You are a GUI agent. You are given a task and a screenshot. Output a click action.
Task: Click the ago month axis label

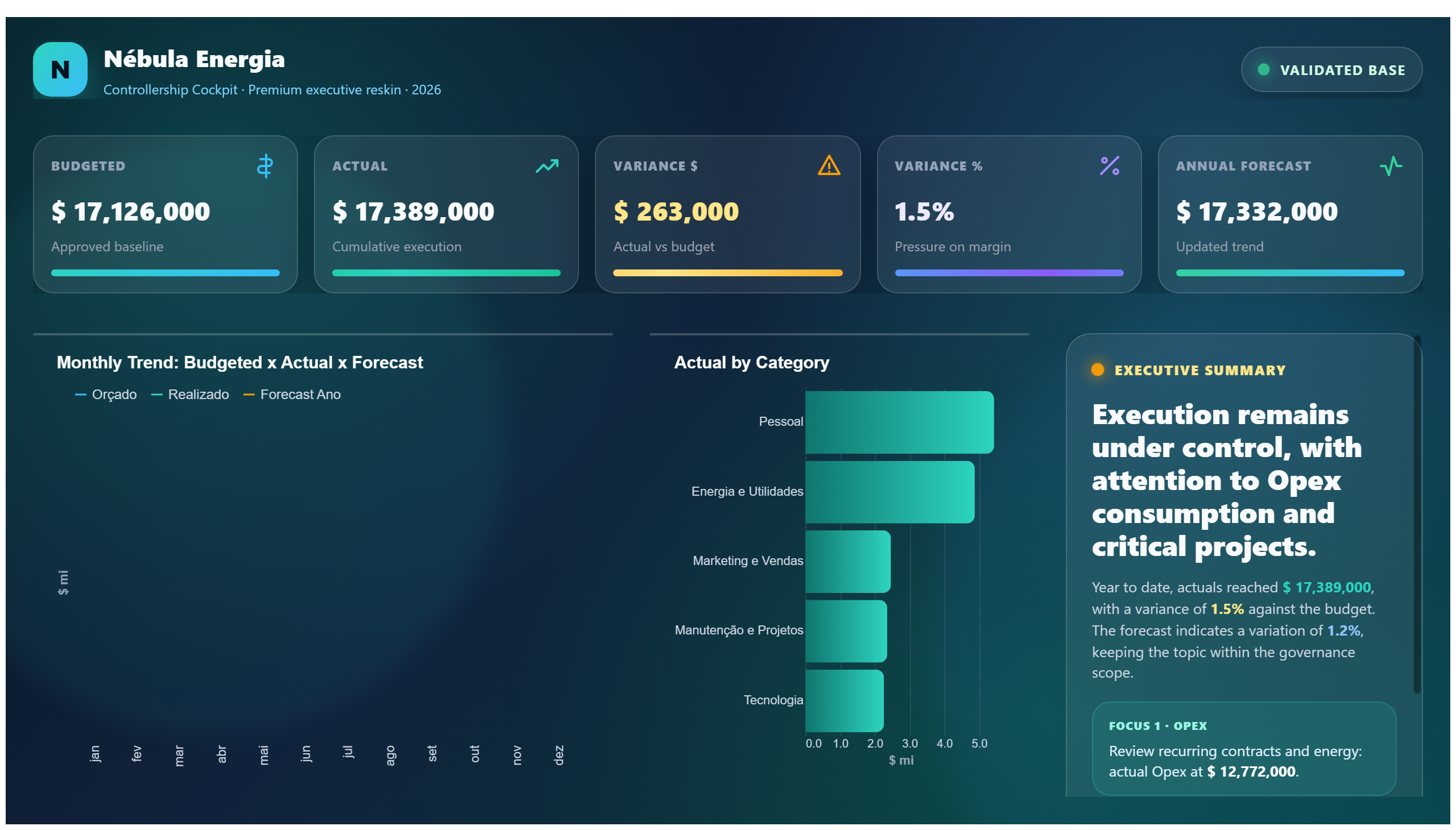point(390,756)
